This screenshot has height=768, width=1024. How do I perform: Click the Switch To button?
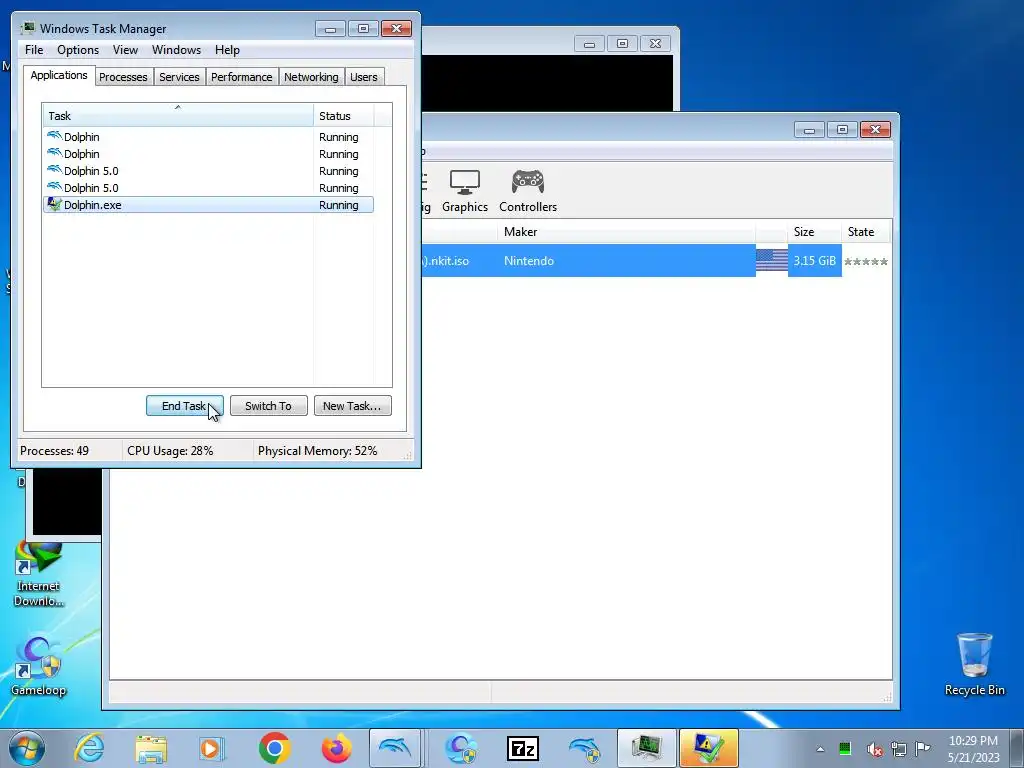click(268, 406)
